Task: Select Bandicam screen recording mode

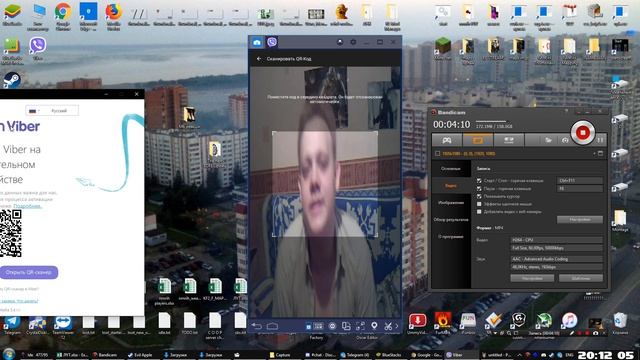Action: coord(478,140)
